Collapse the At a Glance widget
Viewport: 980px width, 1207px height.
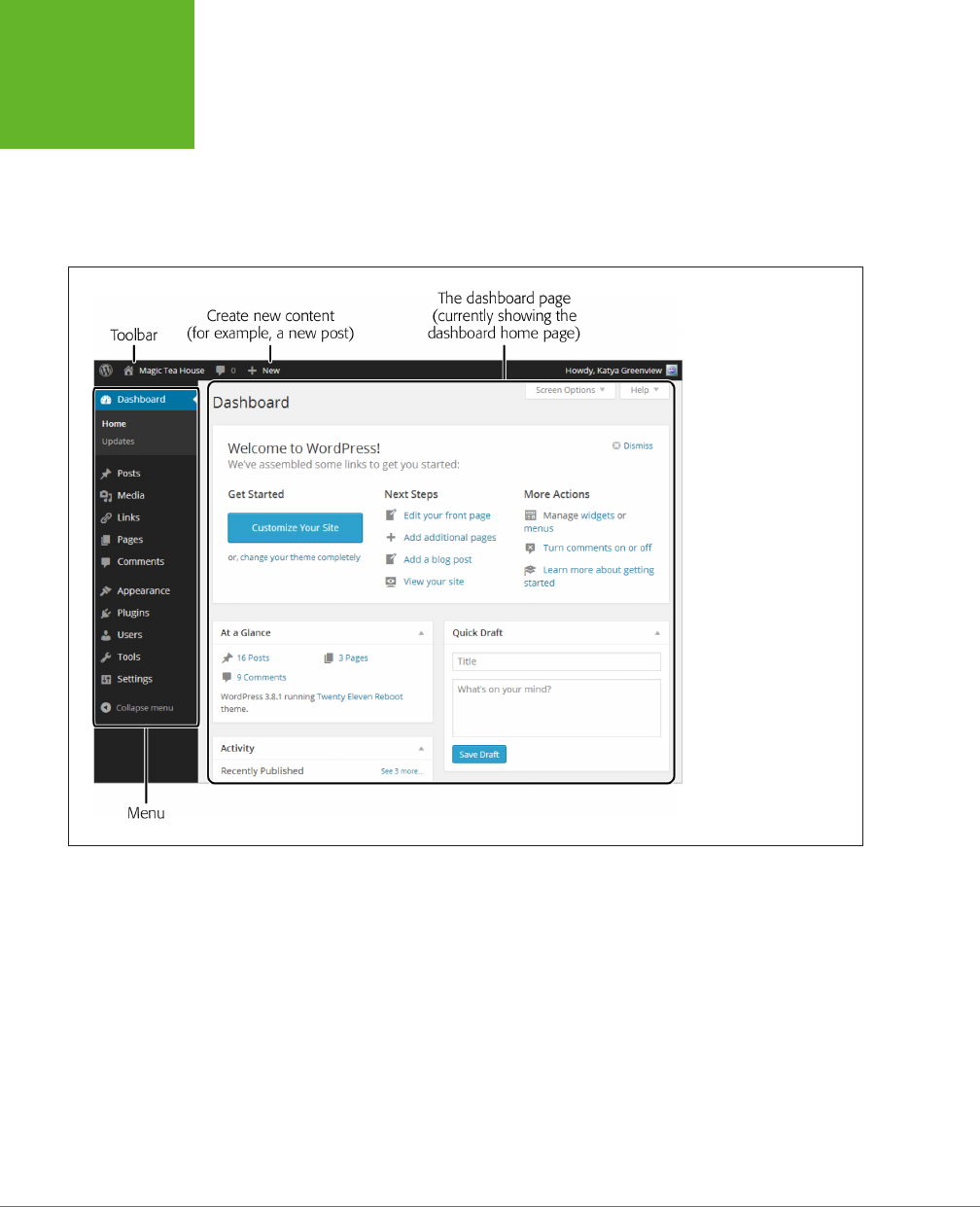coord(421,633)
